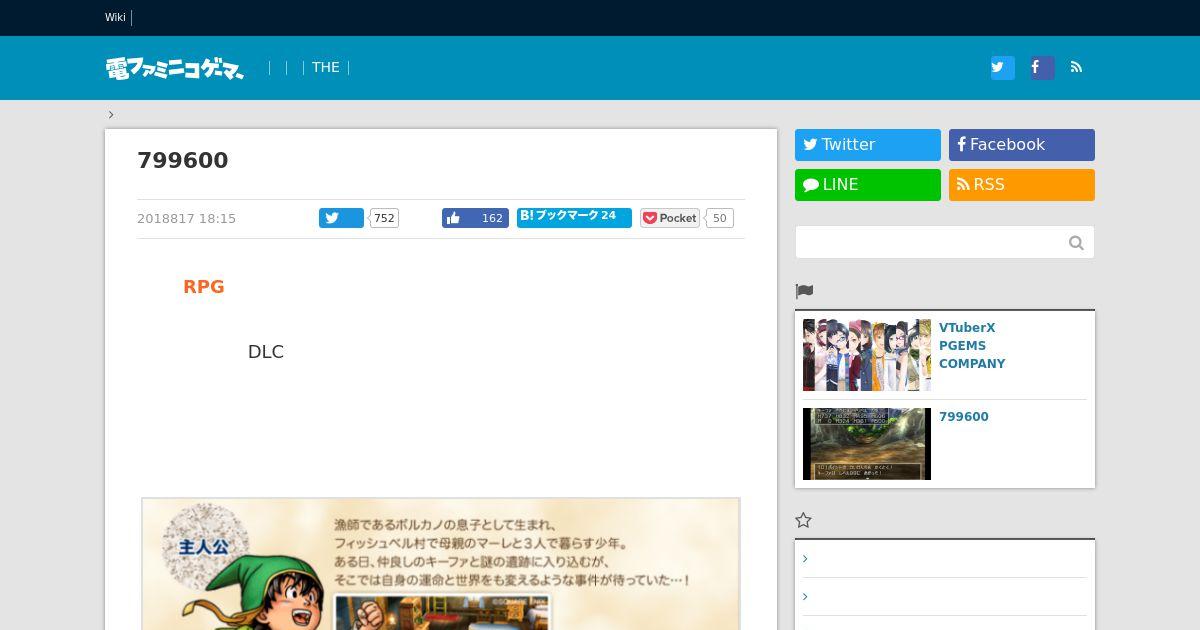This screenshot has width=1200, height=630.
Task: Open the sidebar 799600 article link
Action: pos(964,417)
